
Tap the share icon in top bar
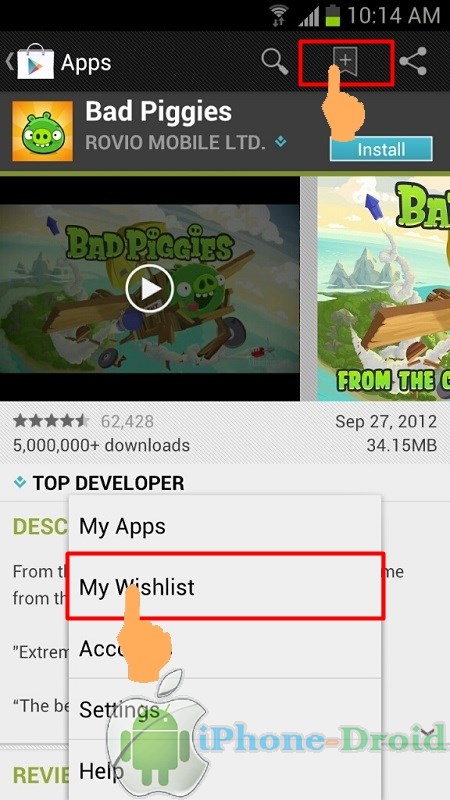point(413,62)
